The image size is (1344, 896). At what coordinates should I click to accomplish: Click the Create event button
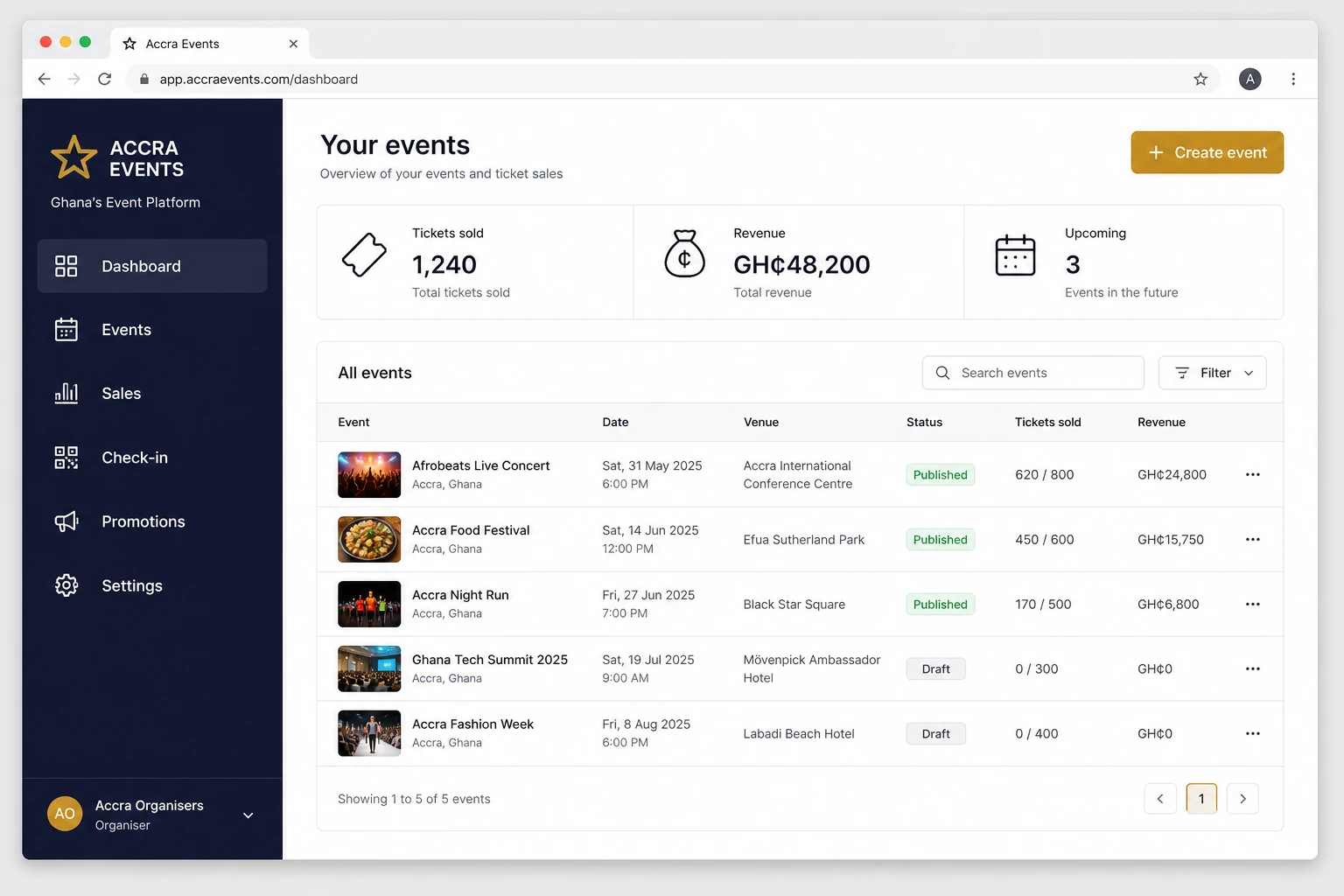click(1207, 152)
